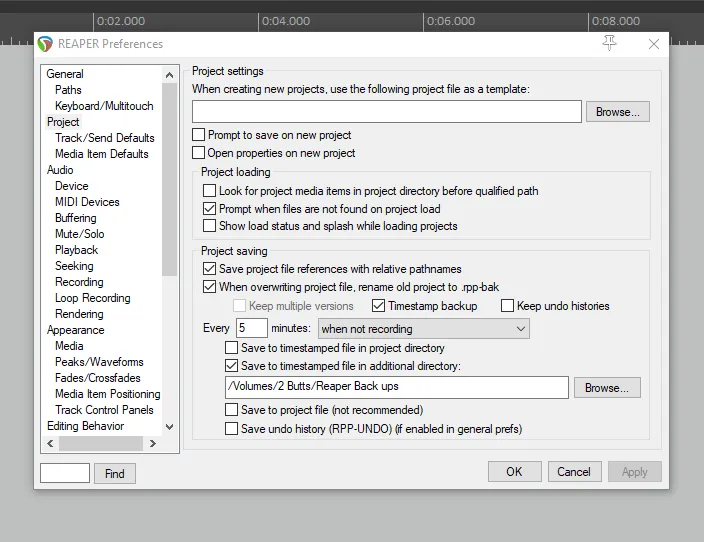The height and width of the screenshot is (542, 704).
Task: Open Peaks/Waveforms page
Action: click(99, 362)
